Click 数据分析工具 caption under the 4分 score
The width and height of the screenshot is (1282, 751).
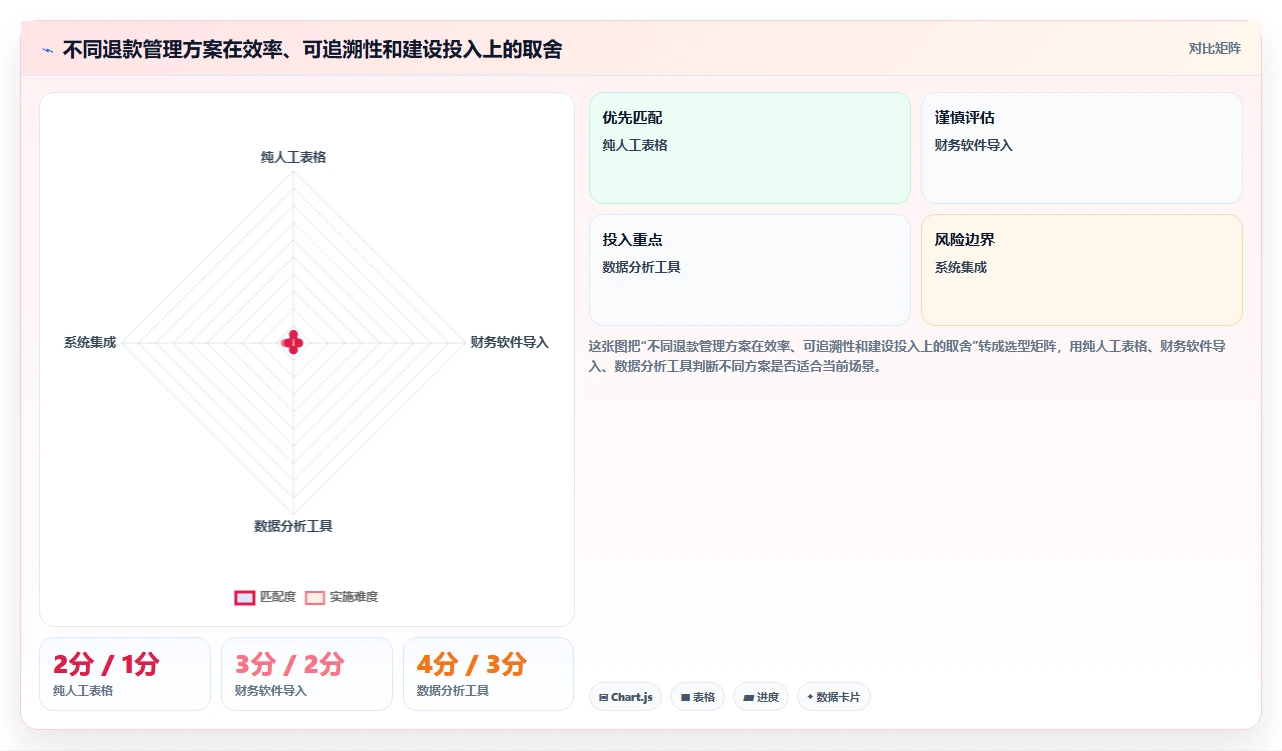coord(453,691)
